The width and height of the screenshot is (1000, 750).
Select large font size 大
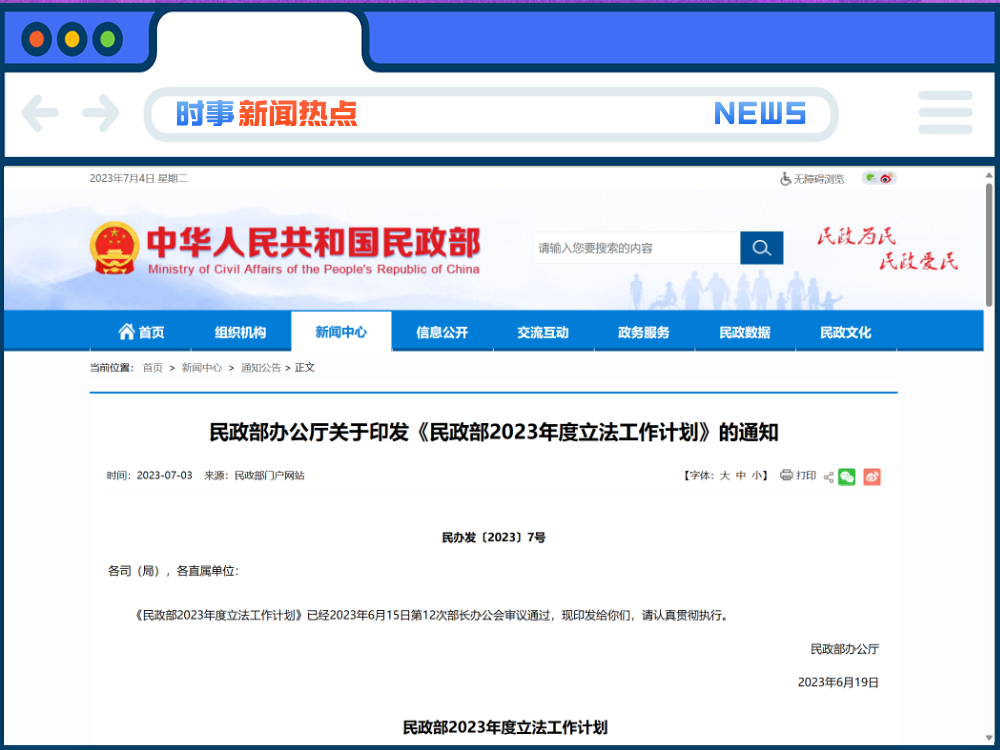click(x=723, y=477)
